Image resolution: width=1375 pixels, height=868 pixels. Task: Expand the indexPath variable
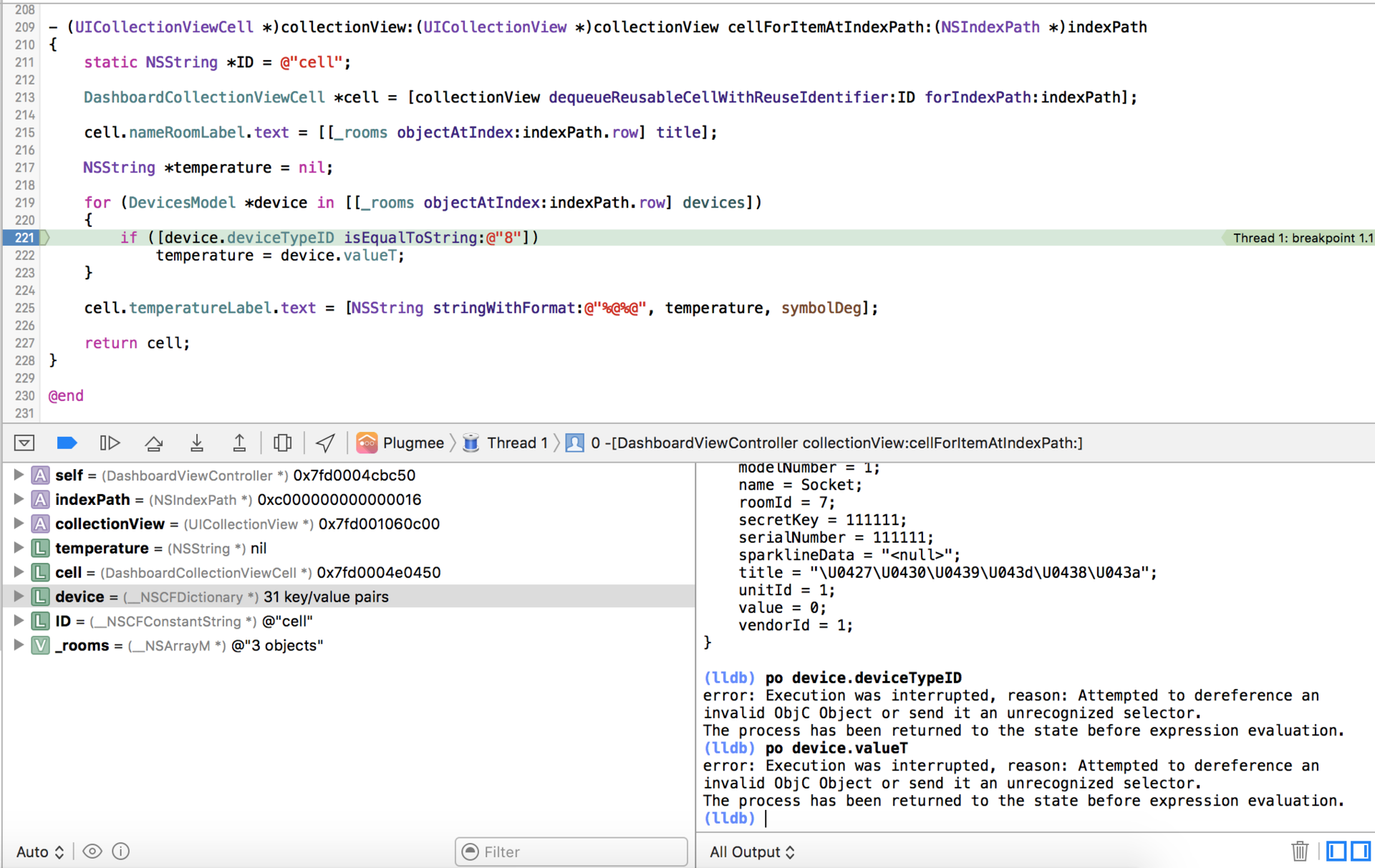[x=19, y=499]
